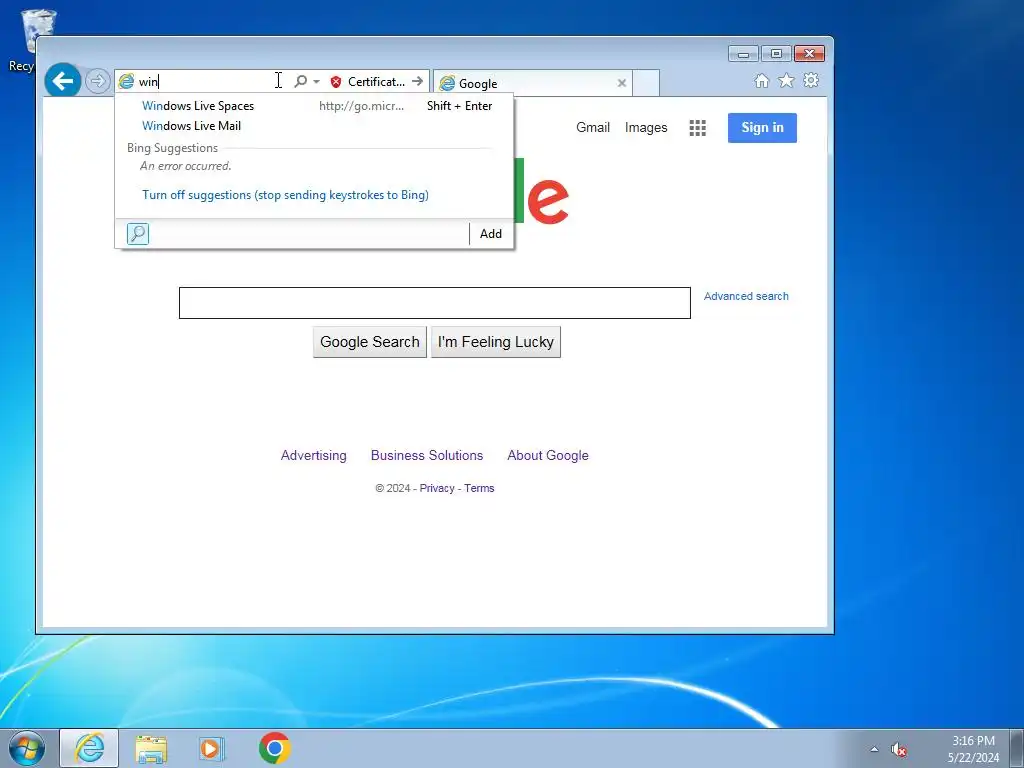Image resolution: width=1024 pixels, height=768 pixels.
Task: Click the Forward navigation arrow
Action: coord(97,82)
